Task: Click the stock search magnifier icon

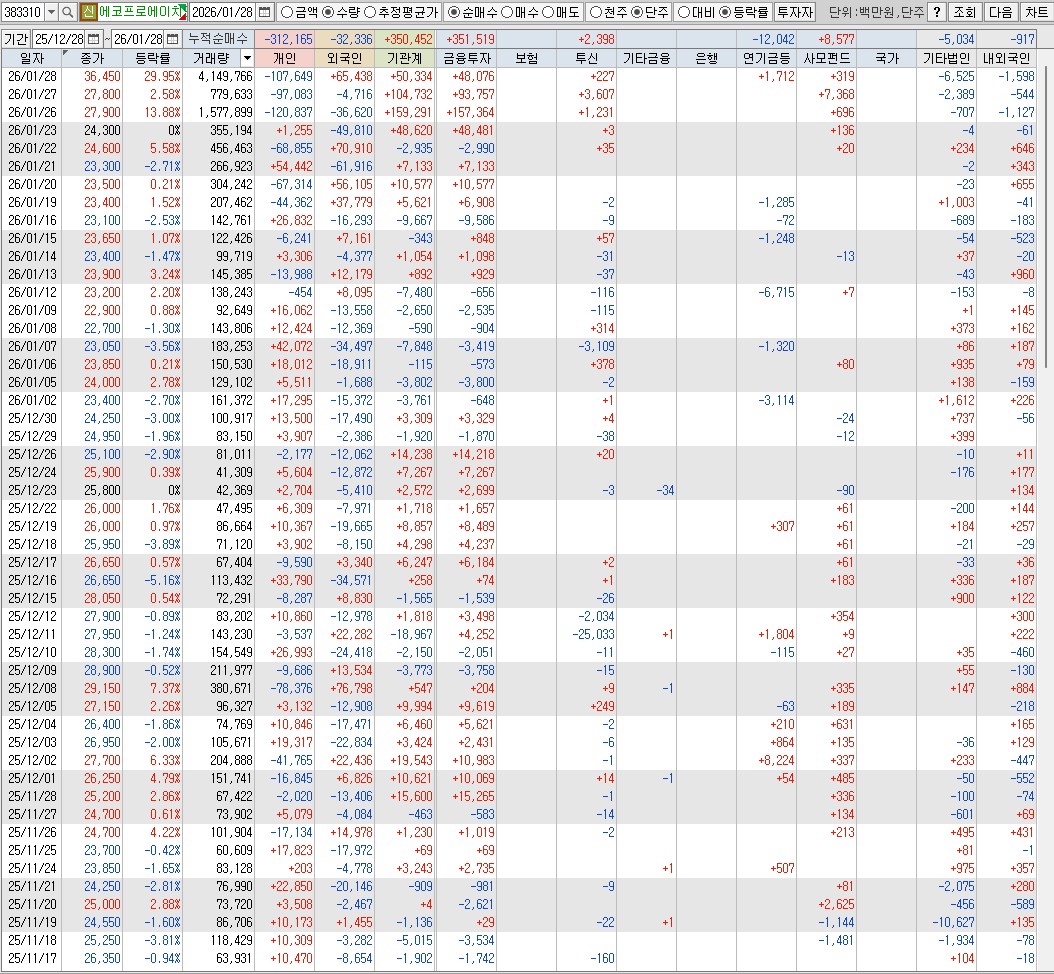Action: point(67,12)
